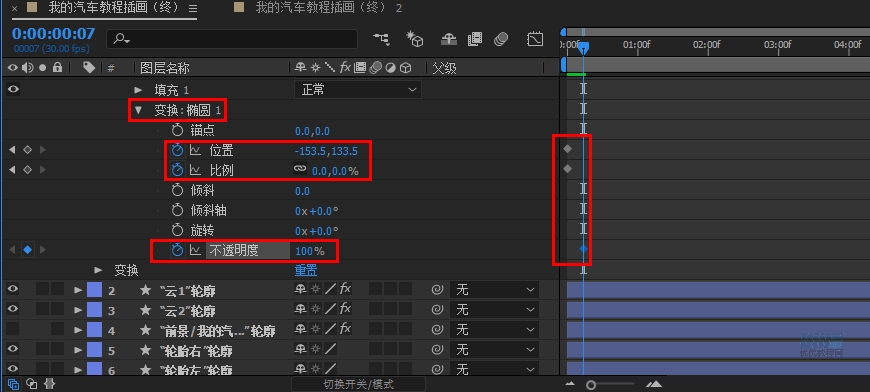Click the stopwatch for 位置
Image resolution: width=870 pixels, height=392 pixels.
click(177, 150)
